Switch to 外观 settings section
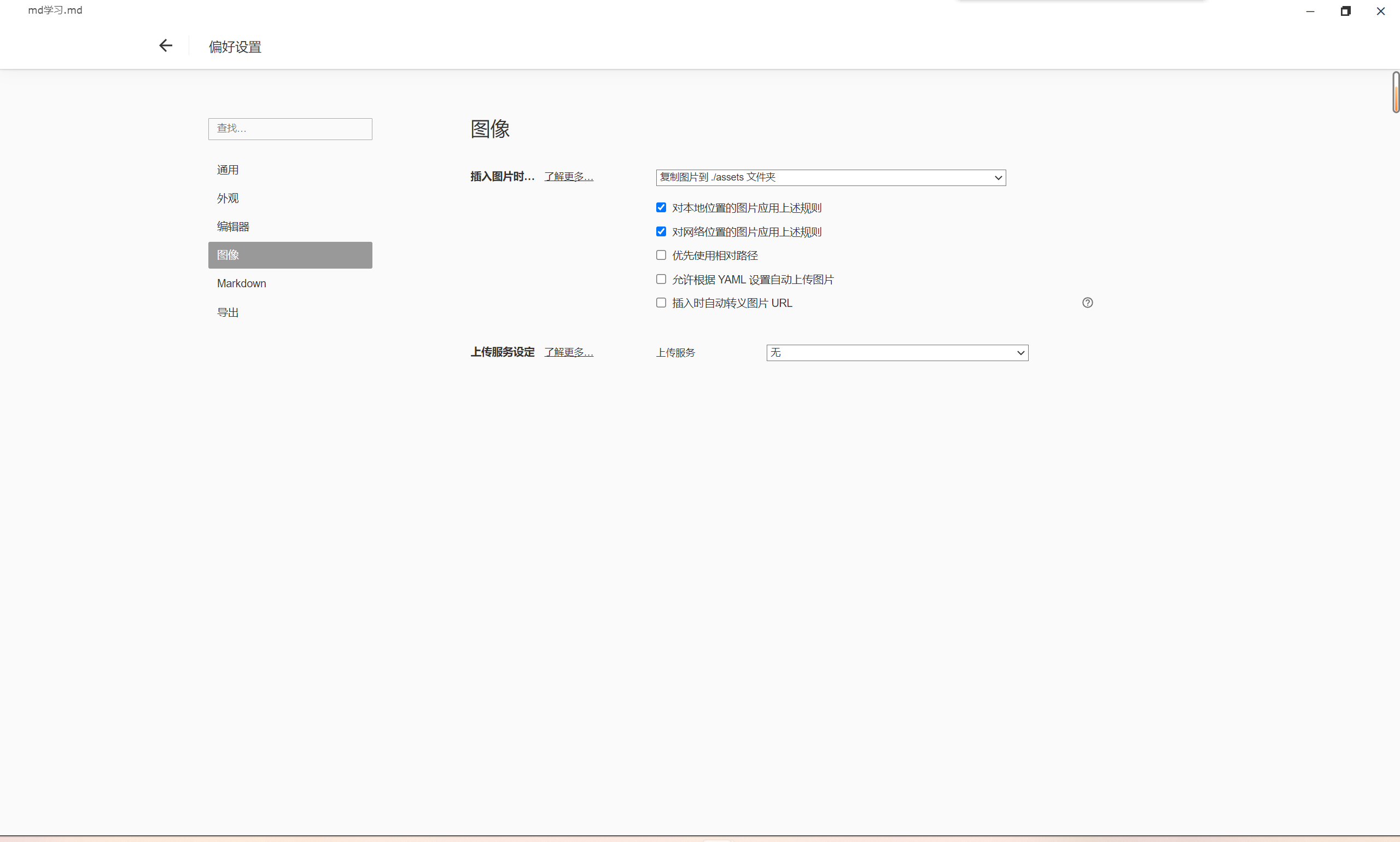This screenshot has width=1400, height=842. (x=228, y=199)
